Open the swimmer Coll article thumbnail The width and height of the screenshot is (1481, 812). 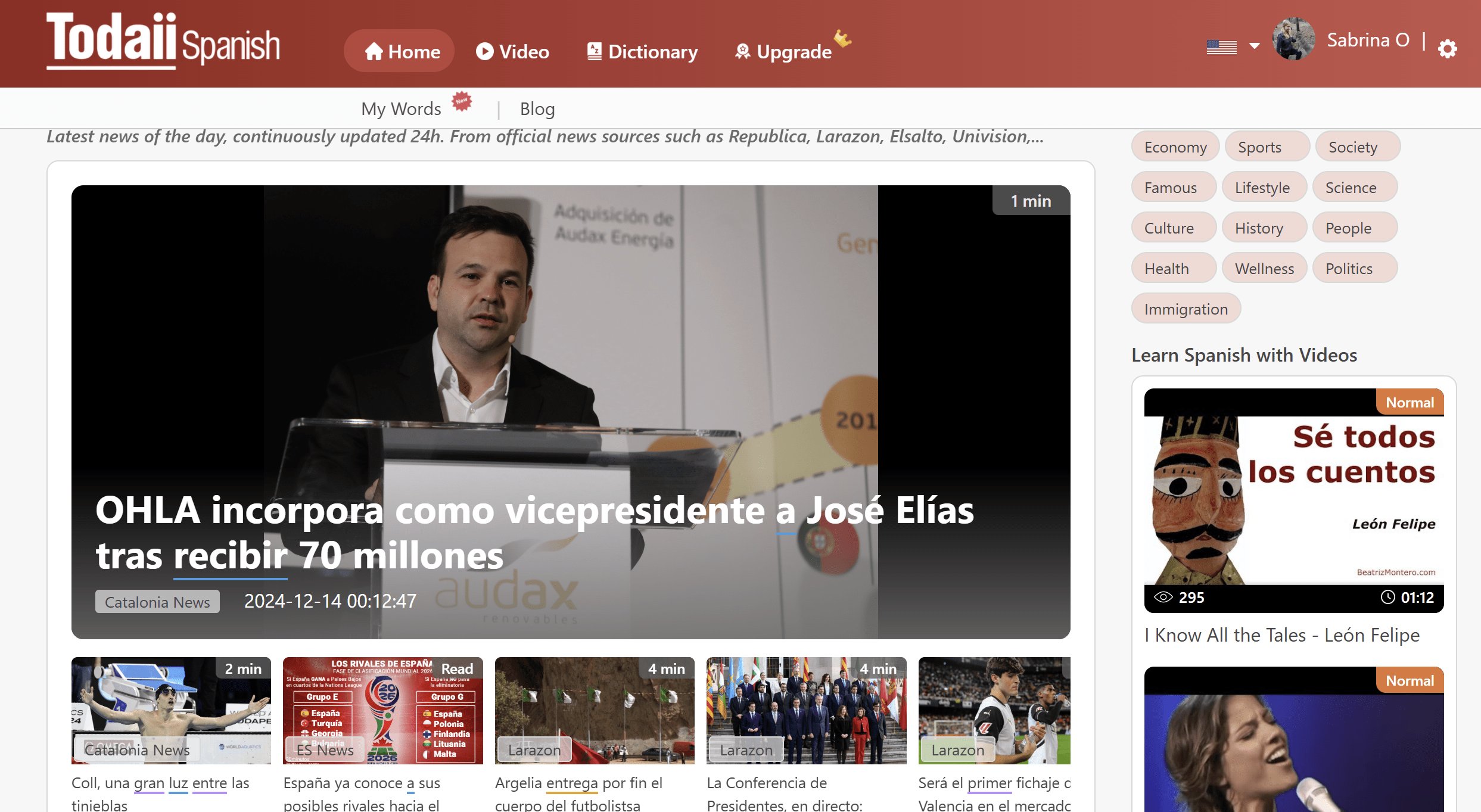pyautogui.click(x=171, y=710)
